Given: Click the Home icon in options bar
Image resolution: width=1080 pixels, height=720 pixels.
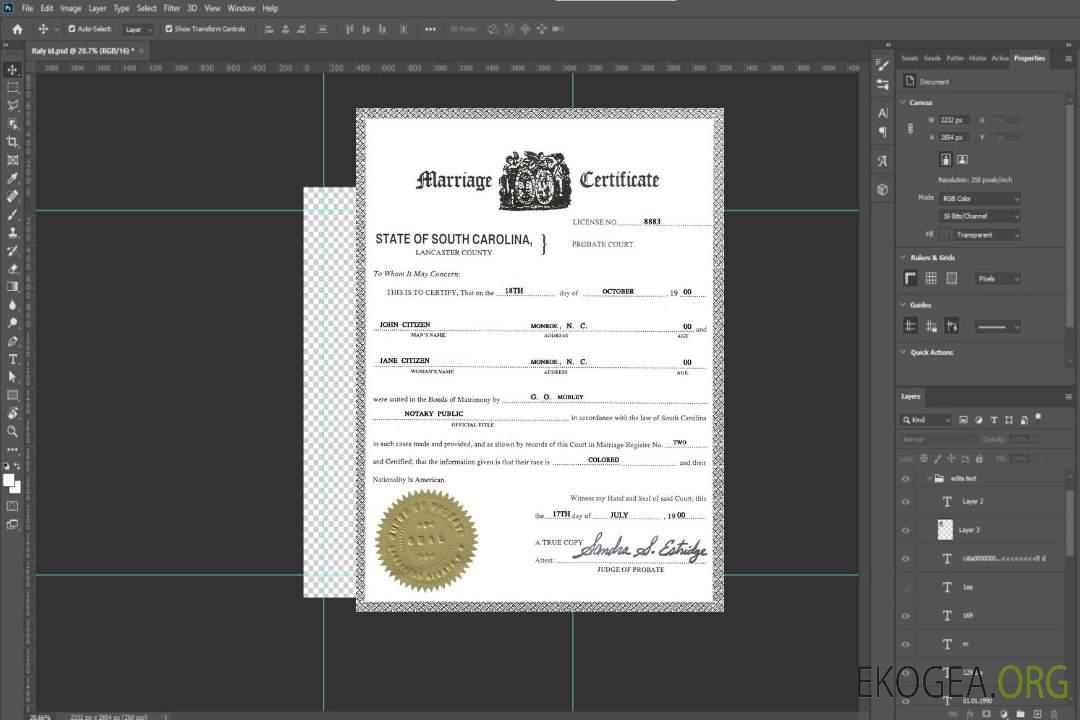Looking at the screenshot, I should [17, 29].
